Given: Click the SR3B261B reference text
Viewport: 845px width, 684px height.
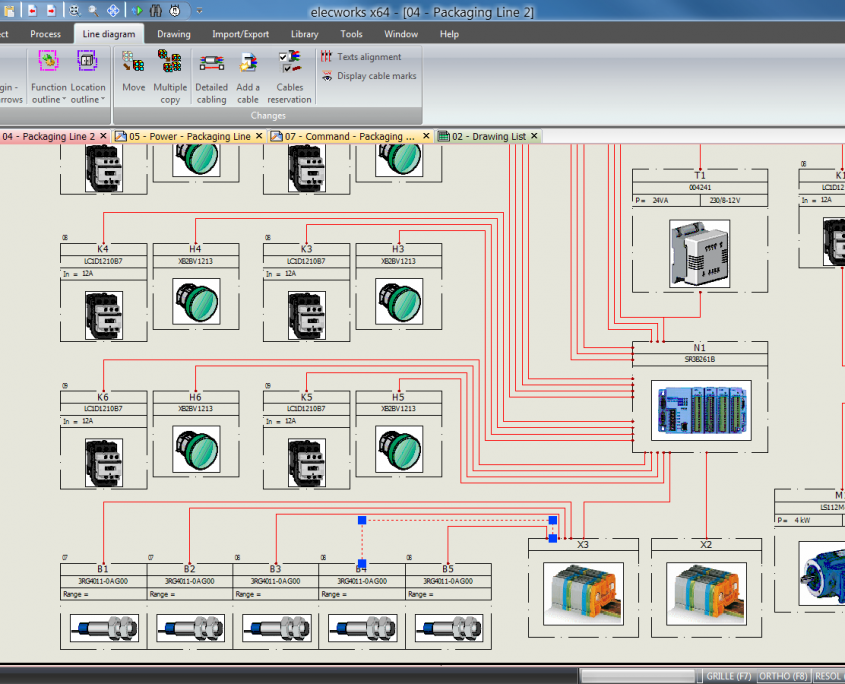Looking at the screenshot, I should pos(699,359).
